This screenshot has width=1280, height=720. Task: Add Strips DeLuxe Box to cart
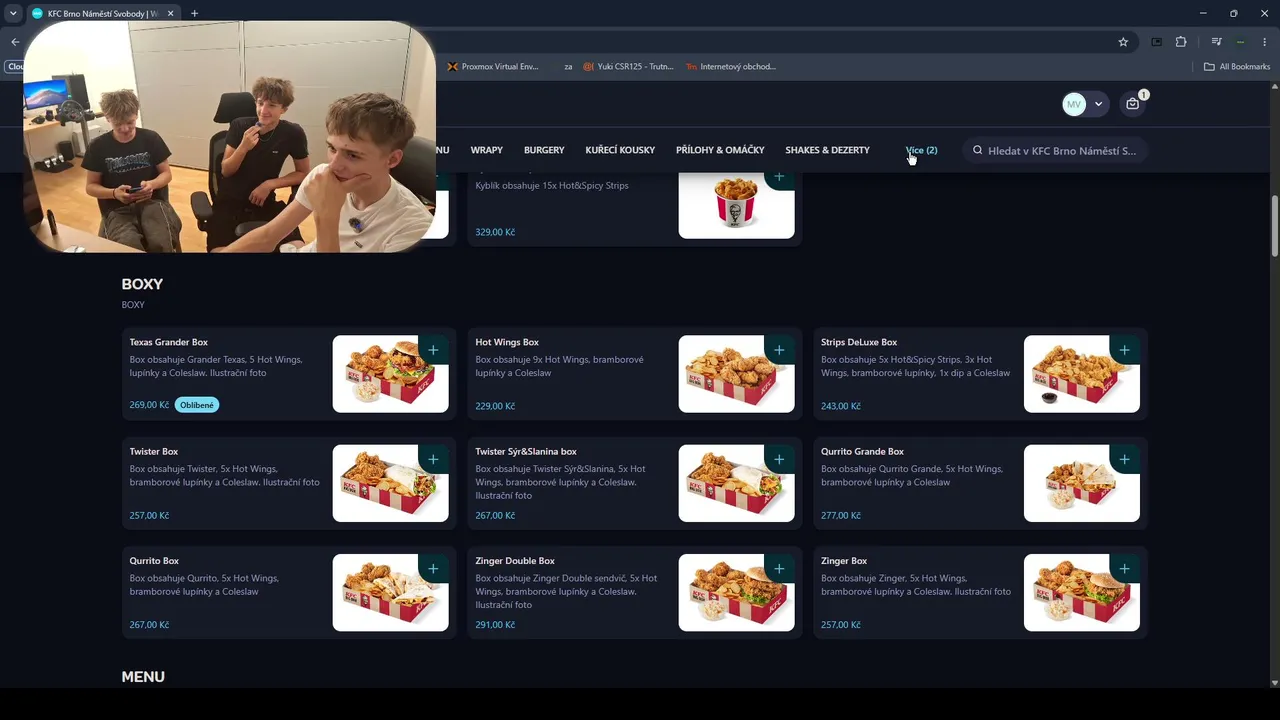(1124, 350)
